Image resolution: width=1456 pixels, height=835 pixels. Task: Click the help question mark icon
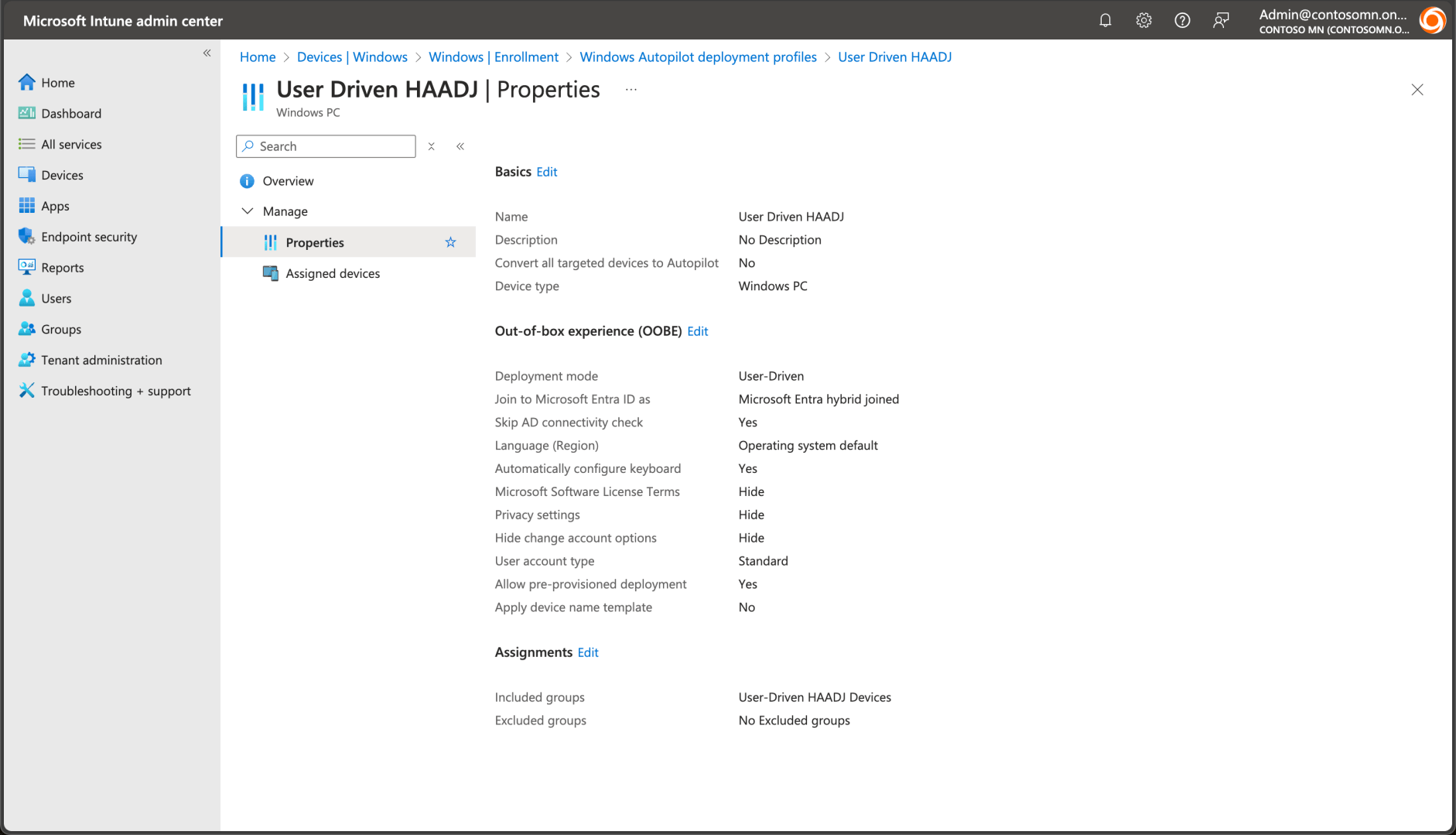tap(1182, 21)
